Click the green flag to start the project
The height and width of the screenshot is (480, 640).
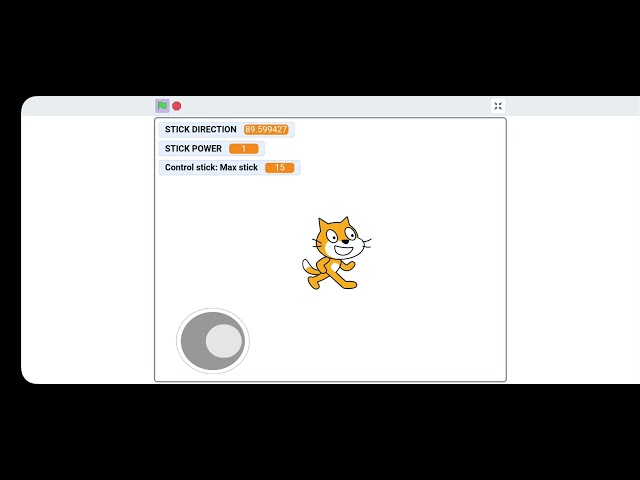[162, 106]
